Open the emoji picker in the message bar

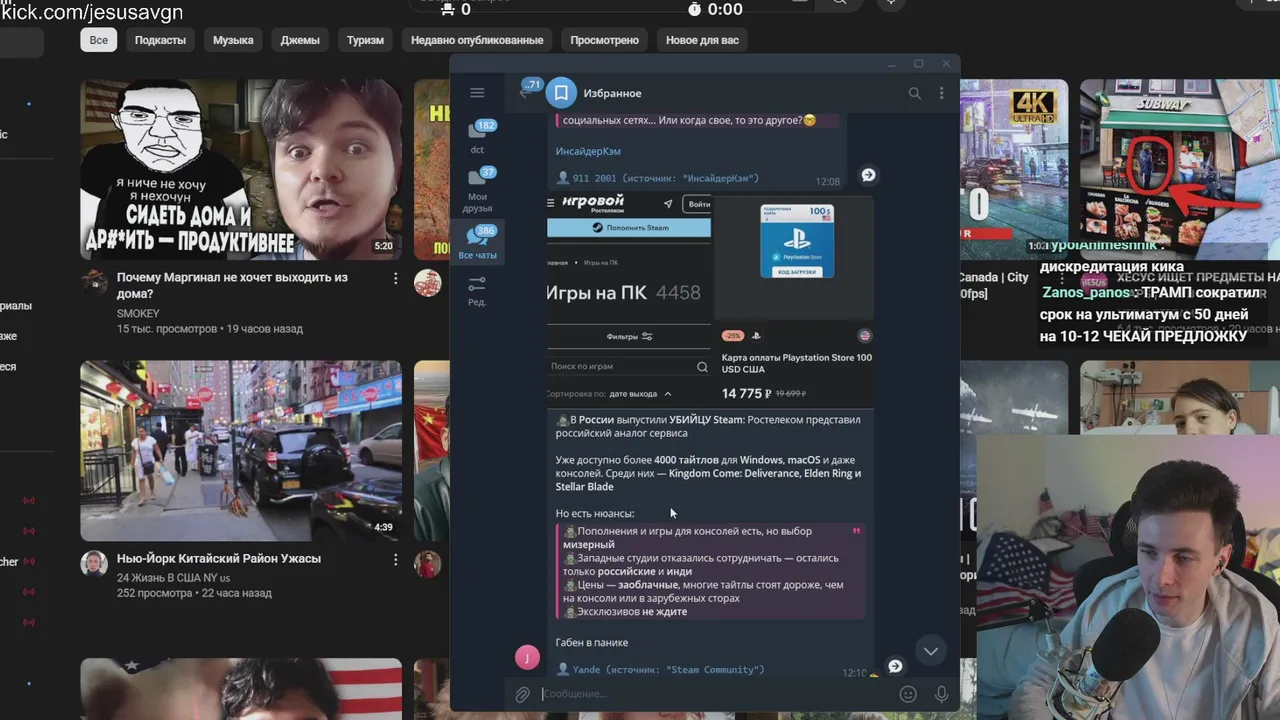pos(908,694)
